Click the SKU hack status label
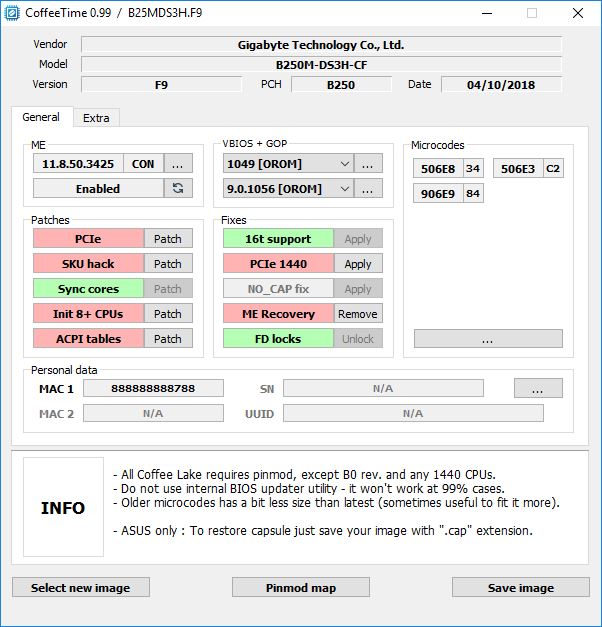The width and height of the screenshot is (602, 627). coord(88,264)
